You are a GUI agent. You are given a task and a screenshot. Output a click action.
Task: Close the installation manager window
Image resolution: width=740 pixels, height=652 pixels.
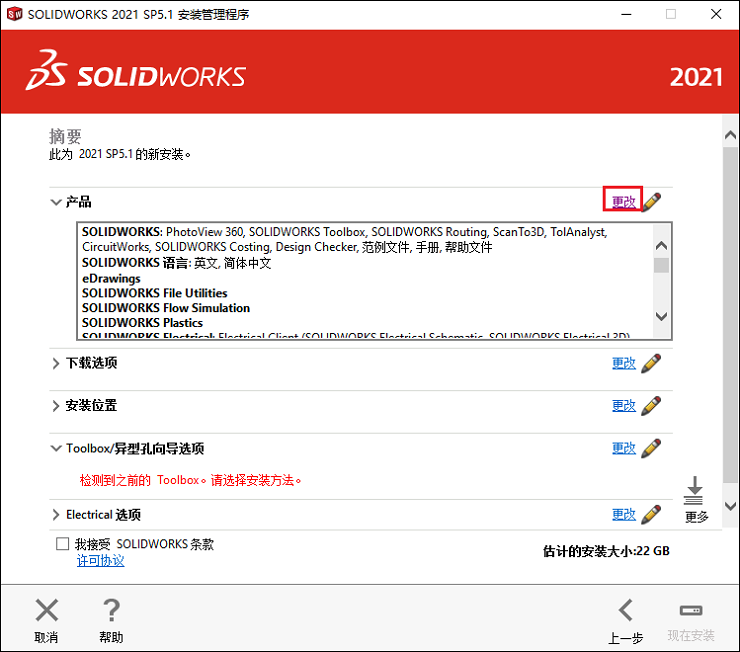(716, 14)
